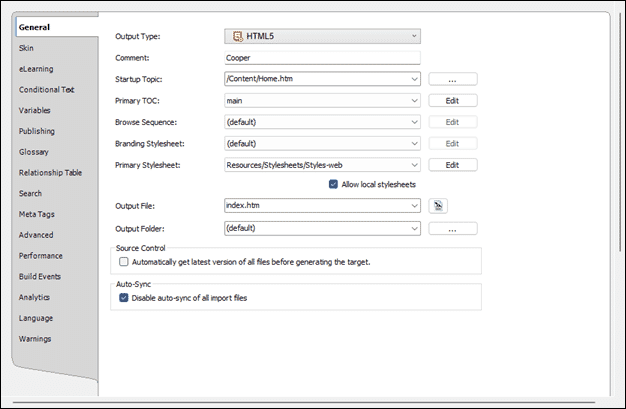
Task: Click Edit button for Primary TOC
Action: point(453,101)
